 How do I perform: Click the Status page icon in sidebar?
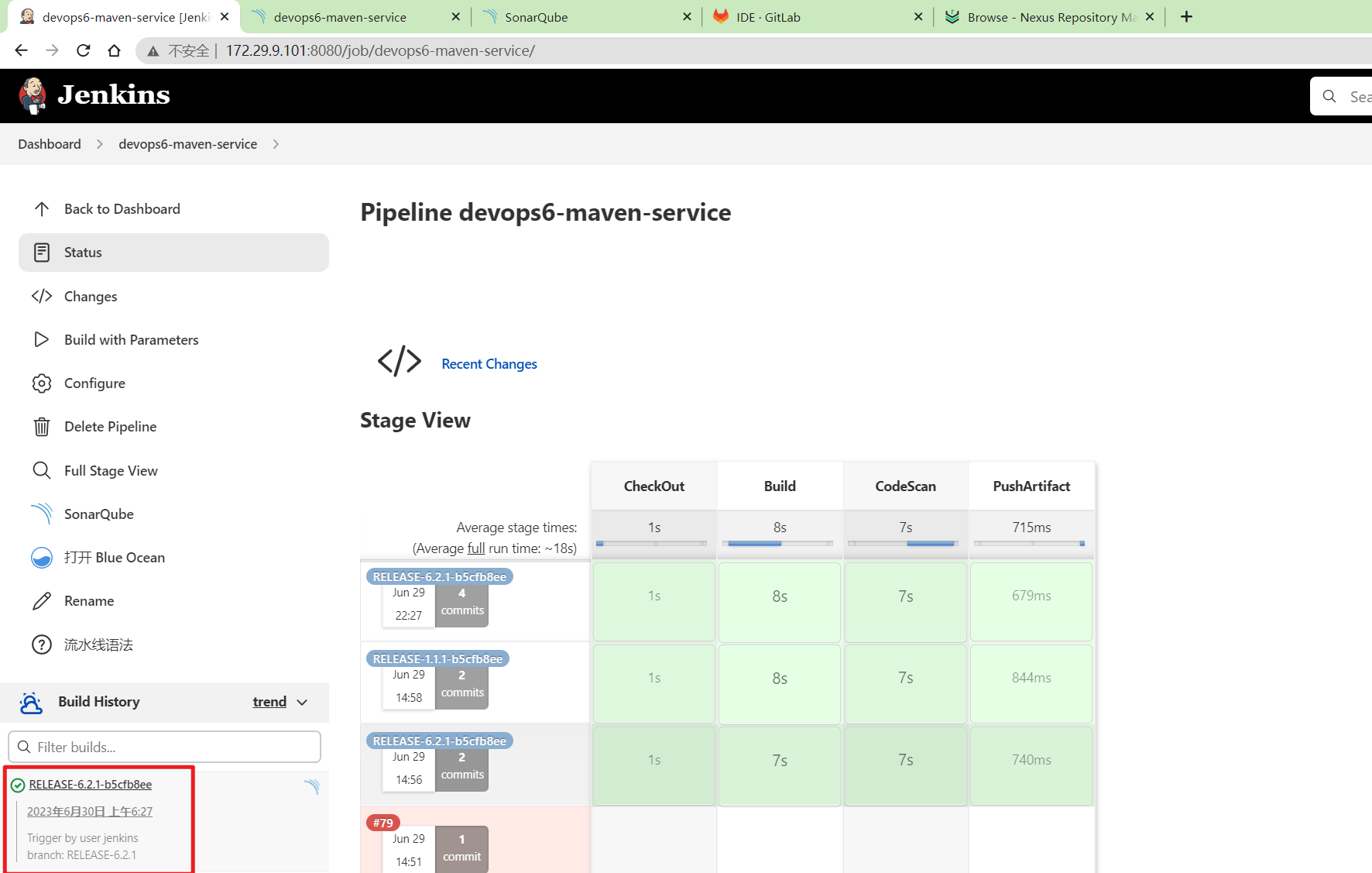pyautogui.click(x=42, y=253)
